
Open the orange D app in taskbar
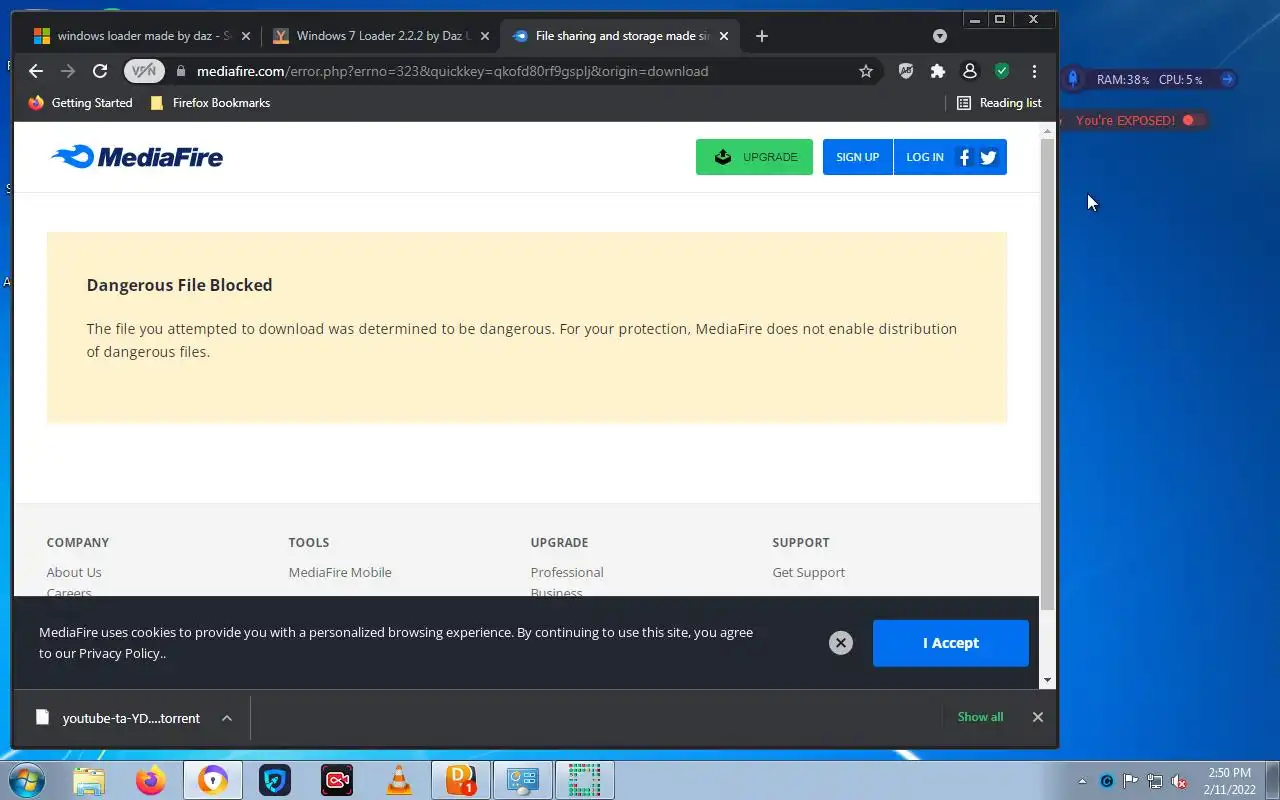pyautogui.click(x=461, y=780)
